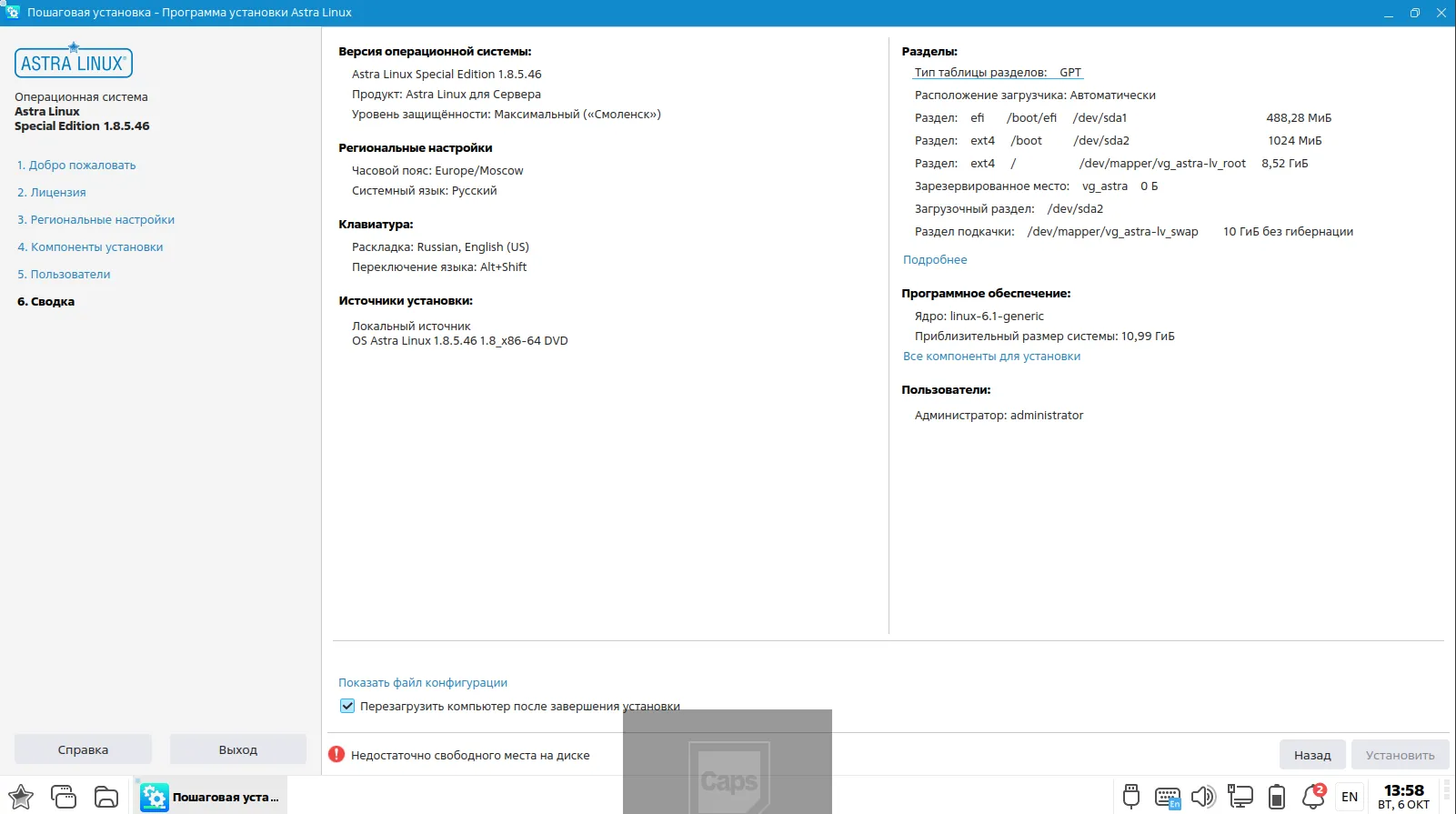The image size is (1456, 814).
Task: Go to step 2 Лицензия
Action: tap(52, 192)
